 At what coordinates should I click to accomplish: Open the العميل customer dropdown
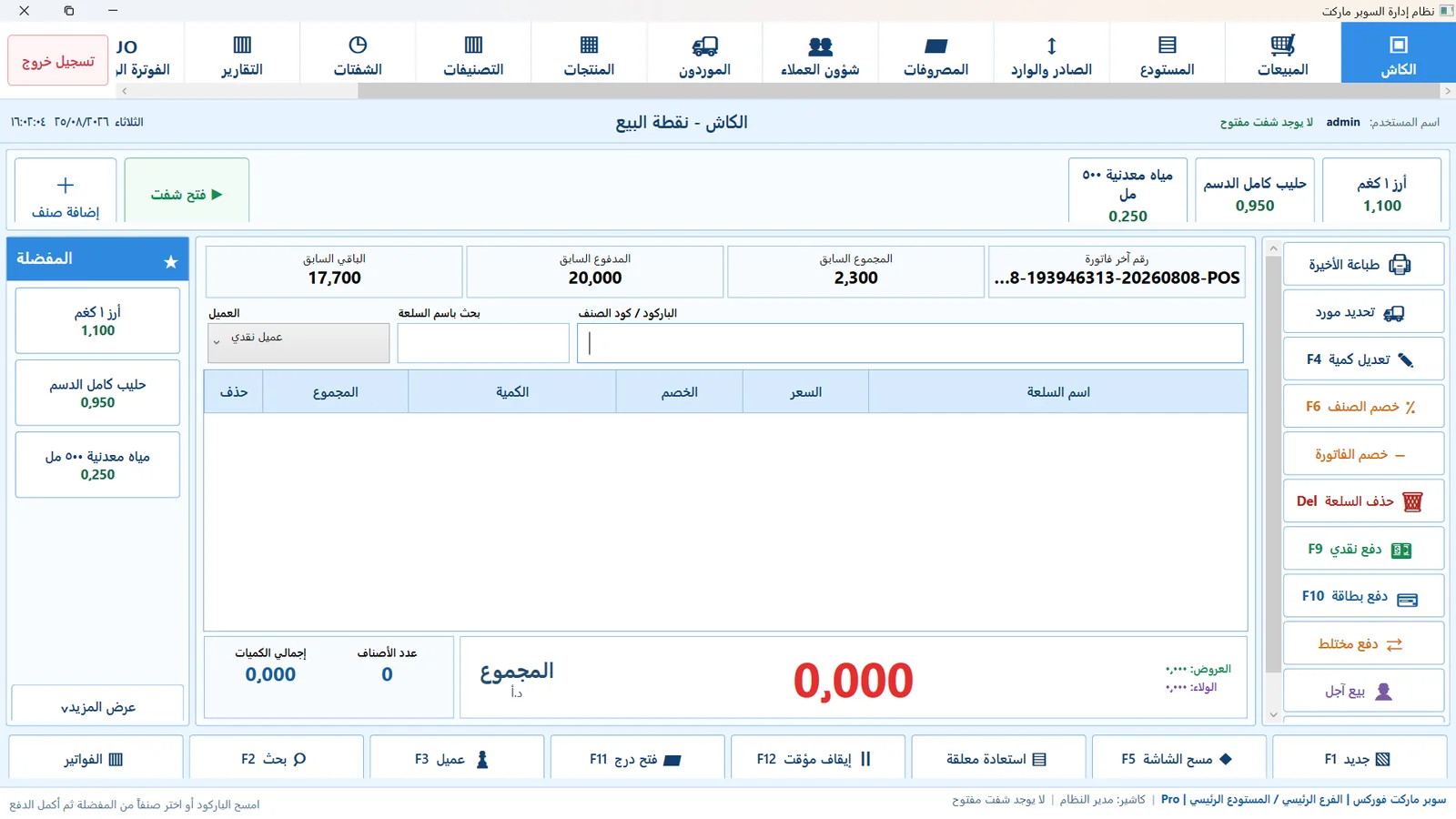click(x=298, y=343)
